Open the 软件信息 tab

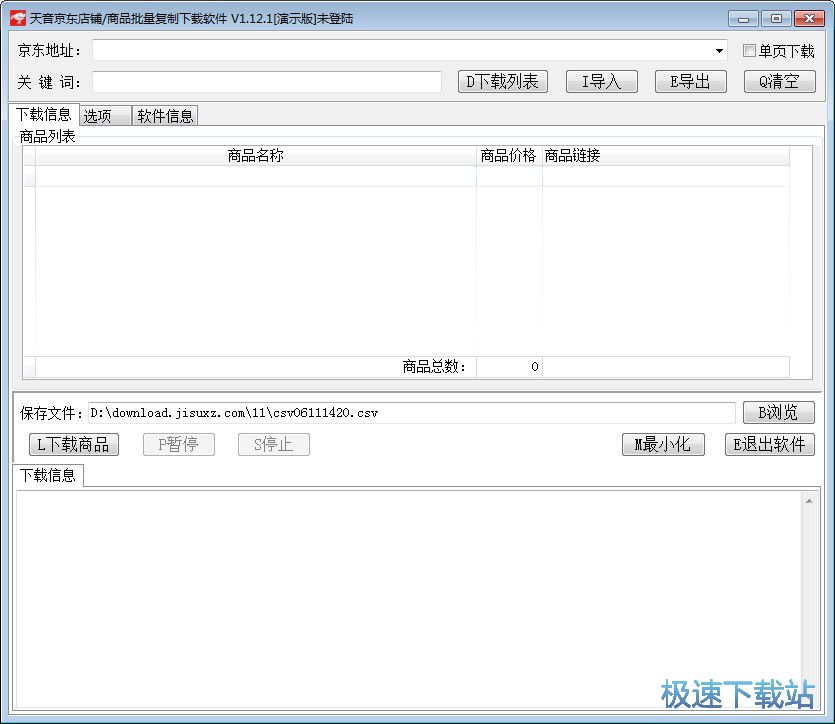pos(165,116)
